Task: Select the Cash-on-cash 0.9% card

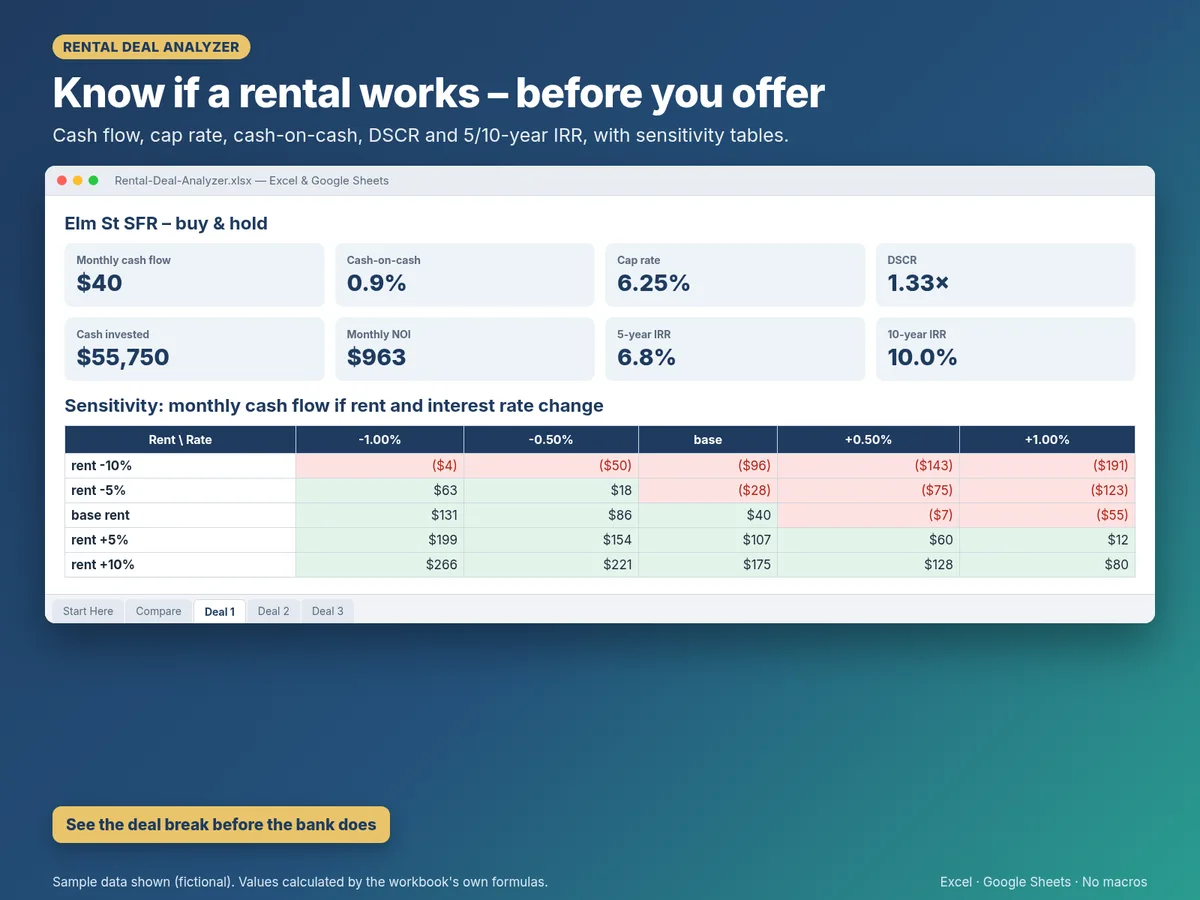Action: [465, 275]
